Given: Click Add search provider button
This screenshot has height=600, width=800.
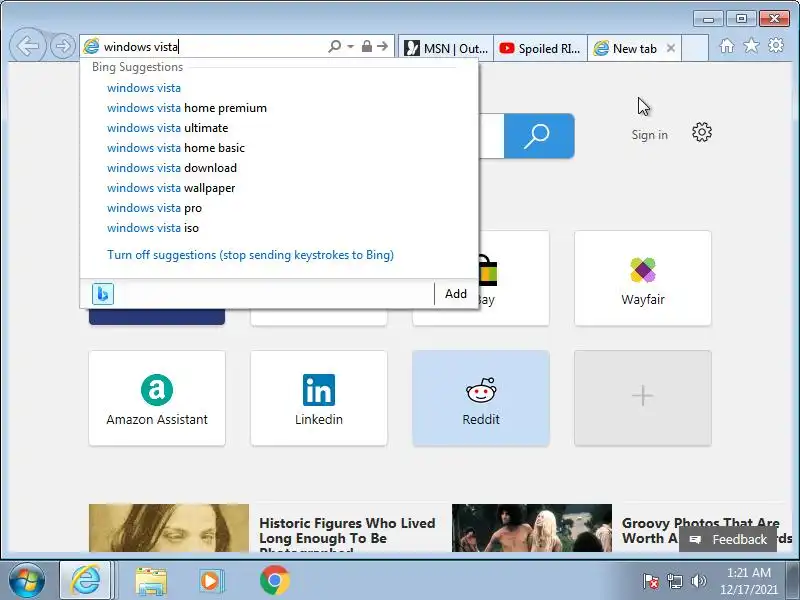Looking at the screenshot, I should click(x=456, y=294).
